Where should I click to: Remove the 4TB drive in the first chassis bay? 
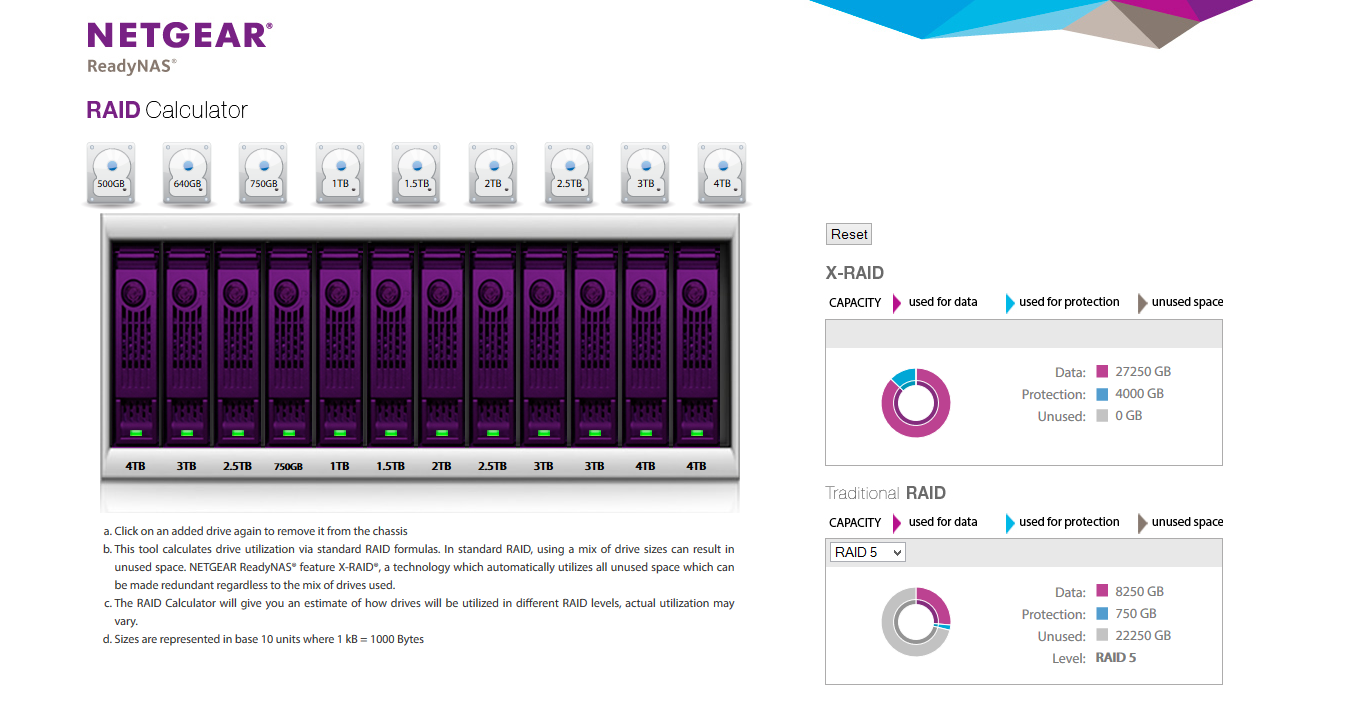point(136,345)
